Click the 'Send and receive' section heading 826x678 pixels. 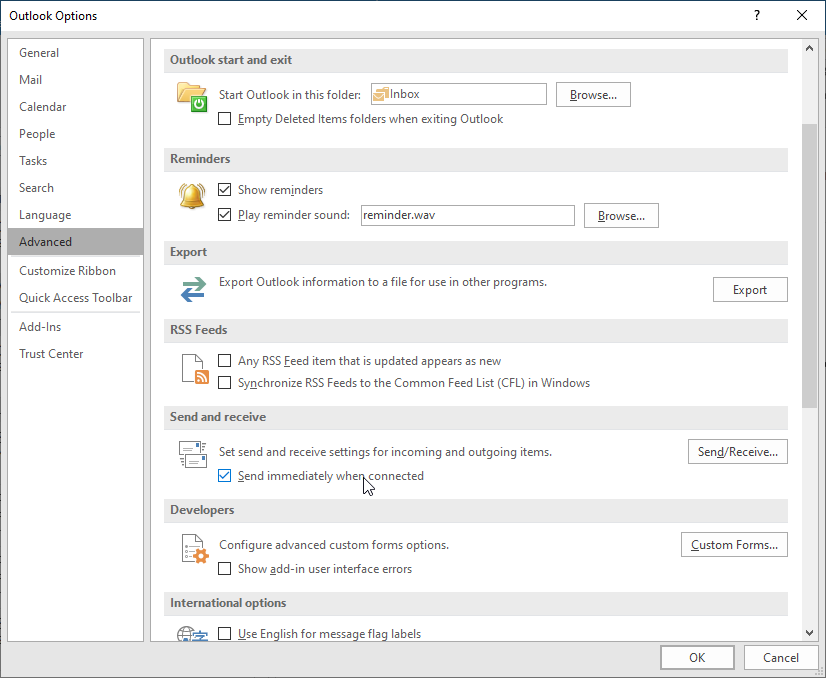point(218,417)
